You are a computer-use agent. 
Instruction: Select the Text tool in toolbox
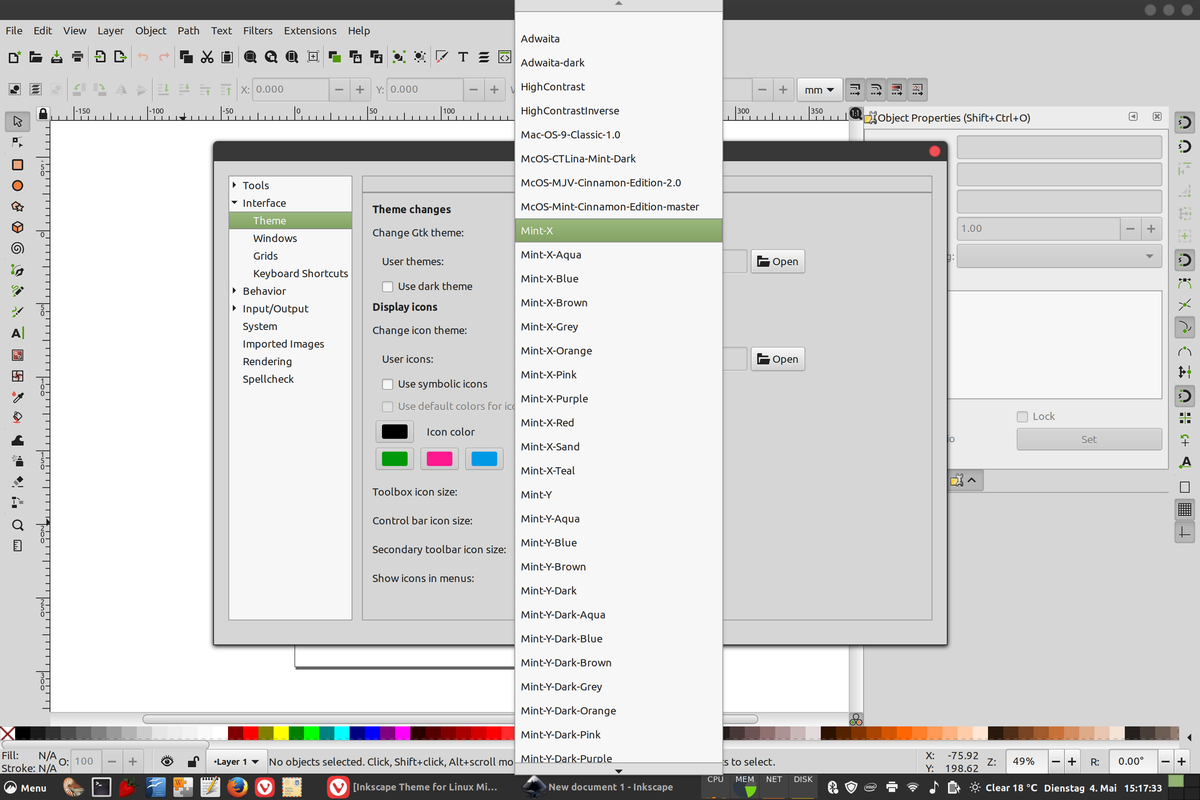click(17, 333)
